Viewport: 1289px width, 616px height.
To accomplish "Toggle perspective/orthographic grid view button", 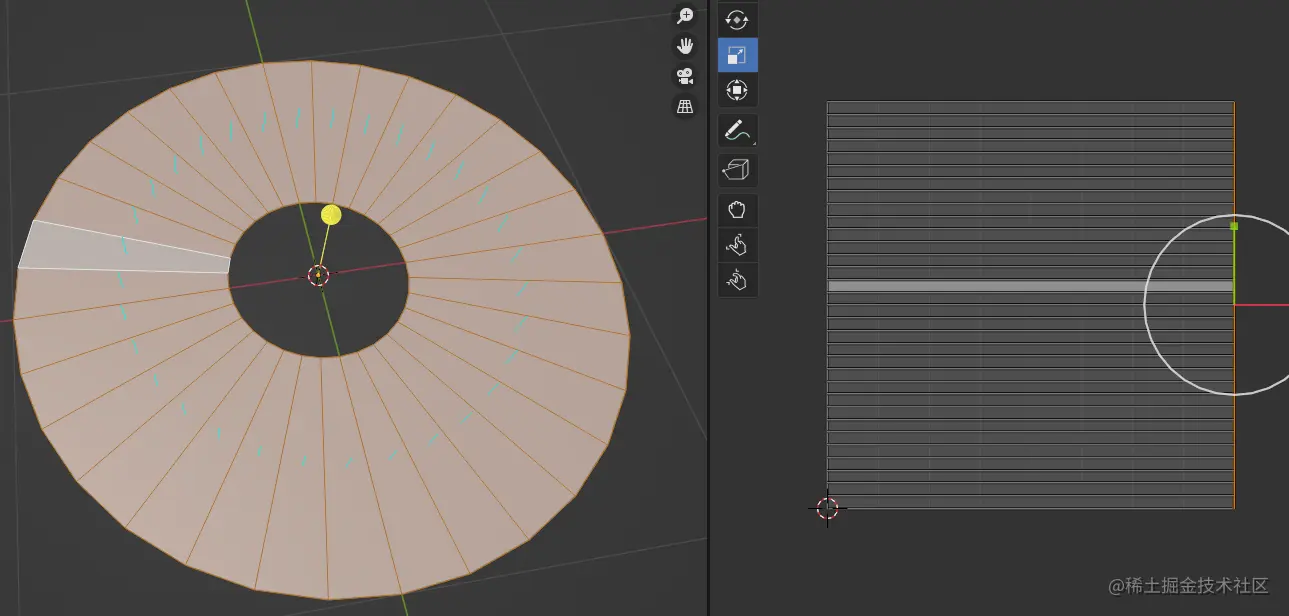I will pos(685,106).
